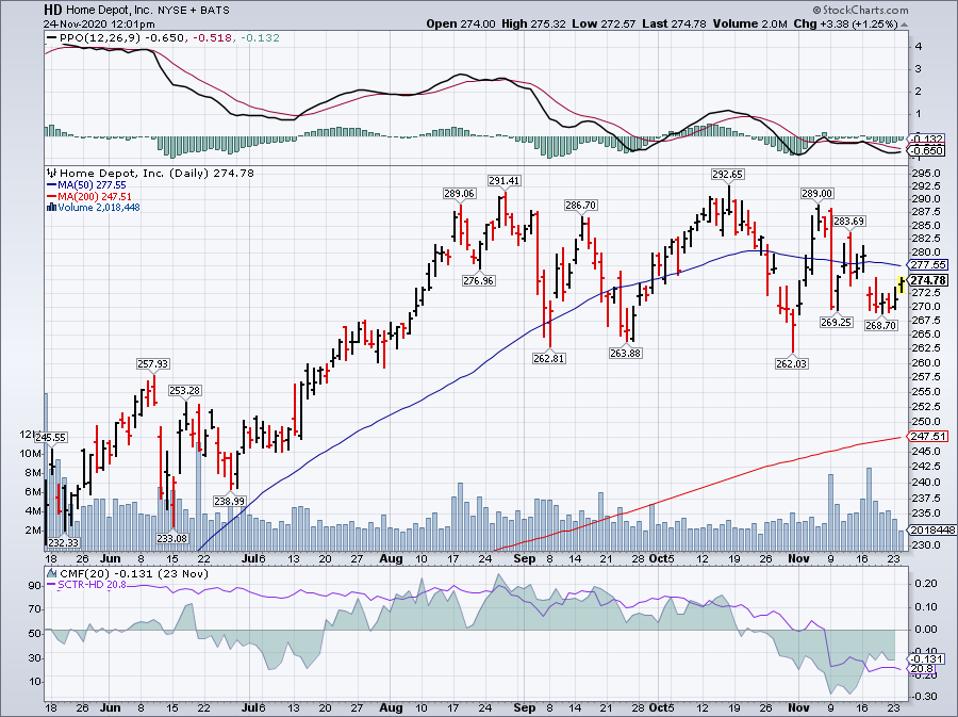The height and width of the screenshot is (717, 958).
Task: Click the 'Low 272.57' header value
Action: [605, 24]
